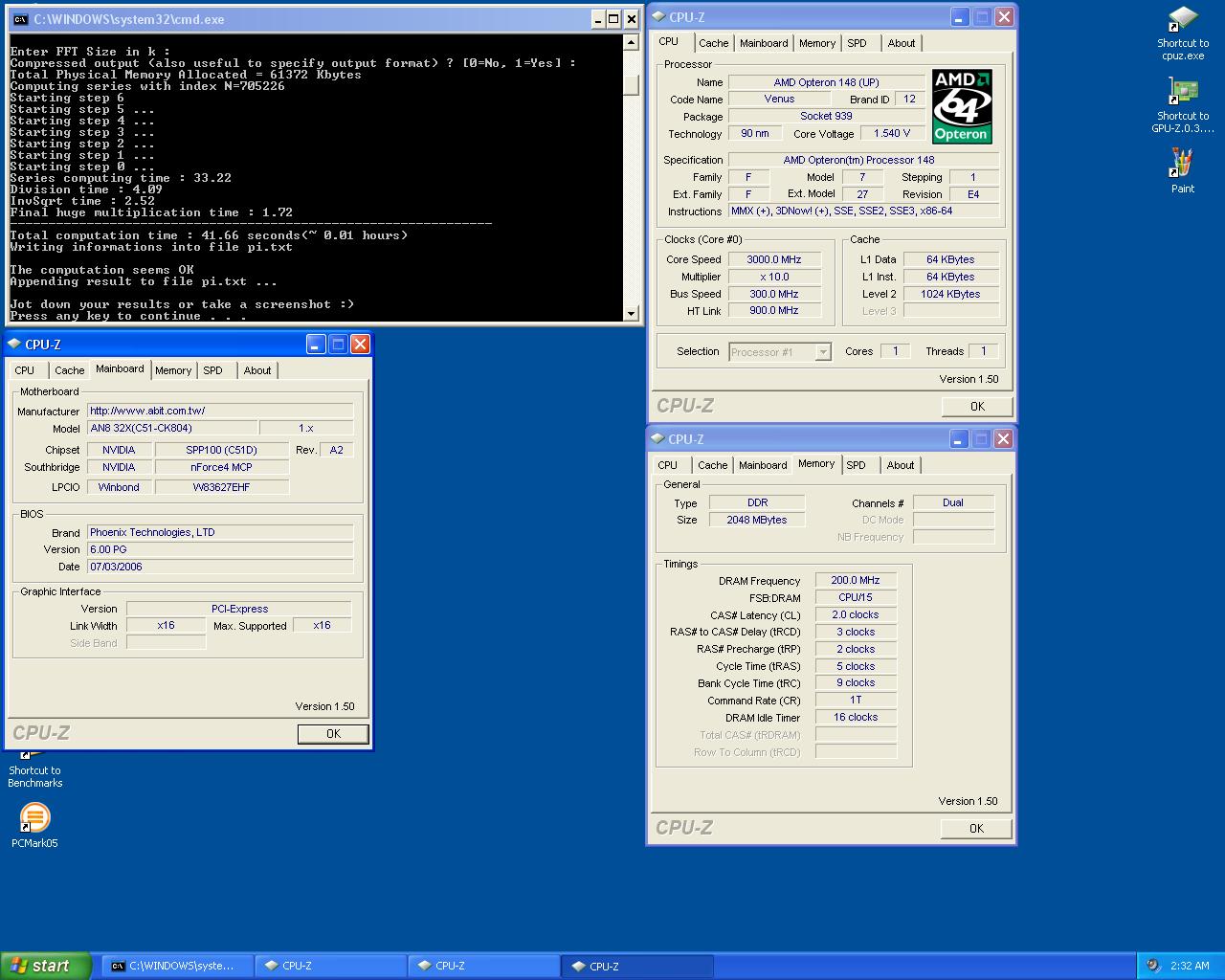Click the cmd window scroll up arrow
Screen dimensions: 1225x980
(631, 42)
